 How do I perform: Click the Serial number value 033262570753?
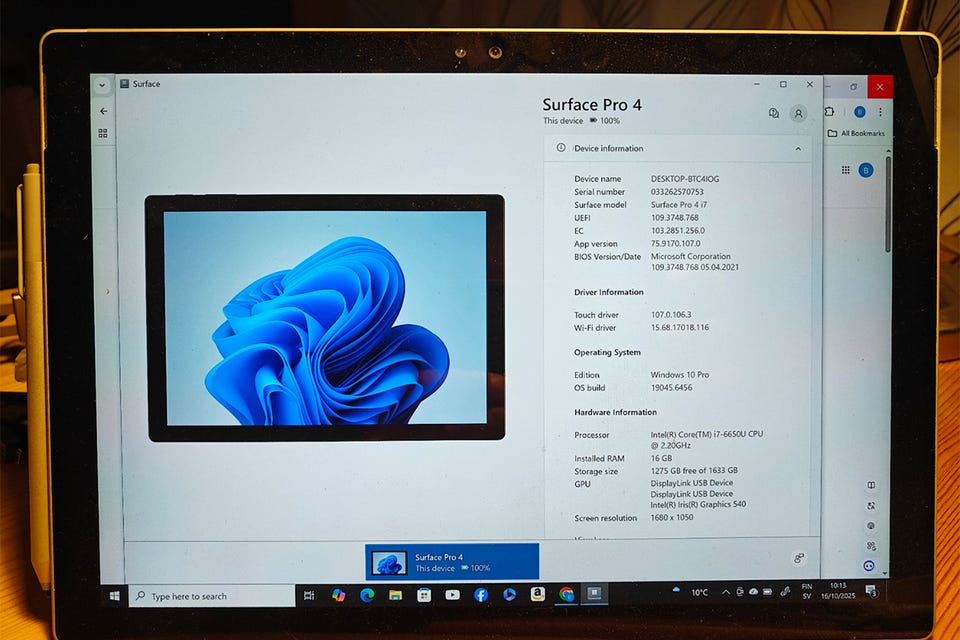click(x=677, y=192)
